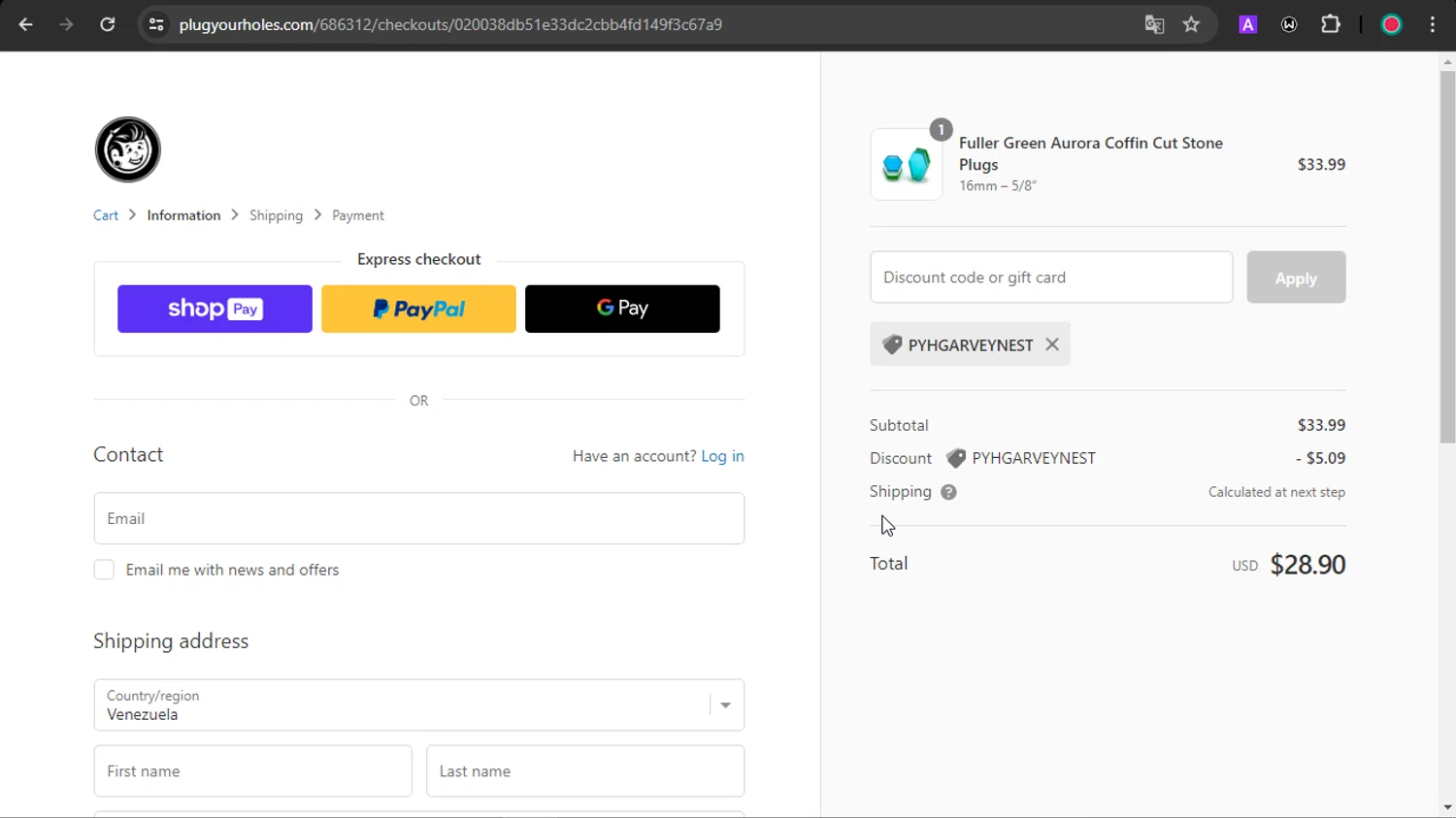Open the Fuller Green Aurora plugs thumbnail
This screenshot has width=1456, height=818.
tap(906, 164)
